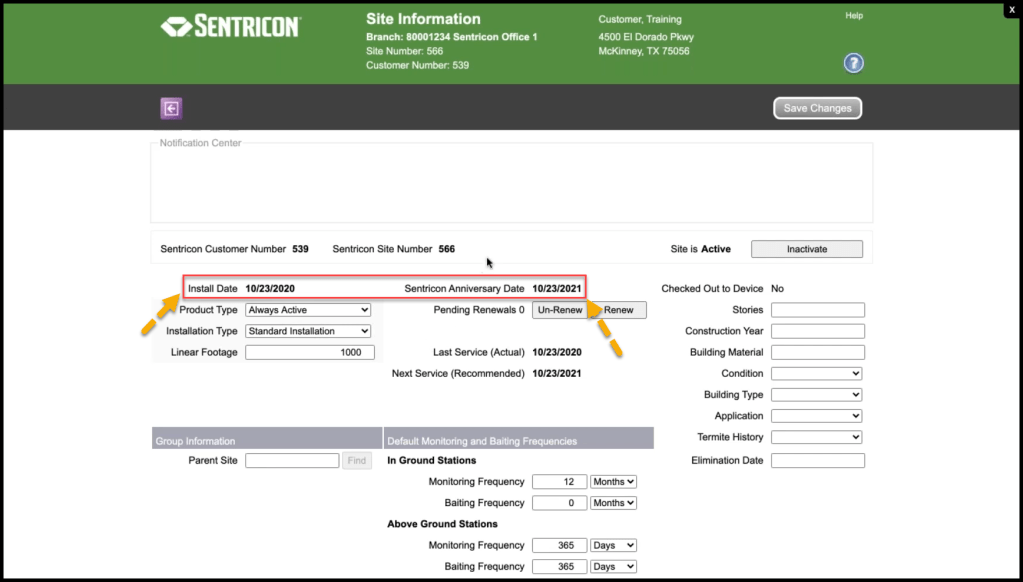This screenshot has width=1023, height=582.
Task: Click the Linear Footage input field
Action: click(309, 352)
